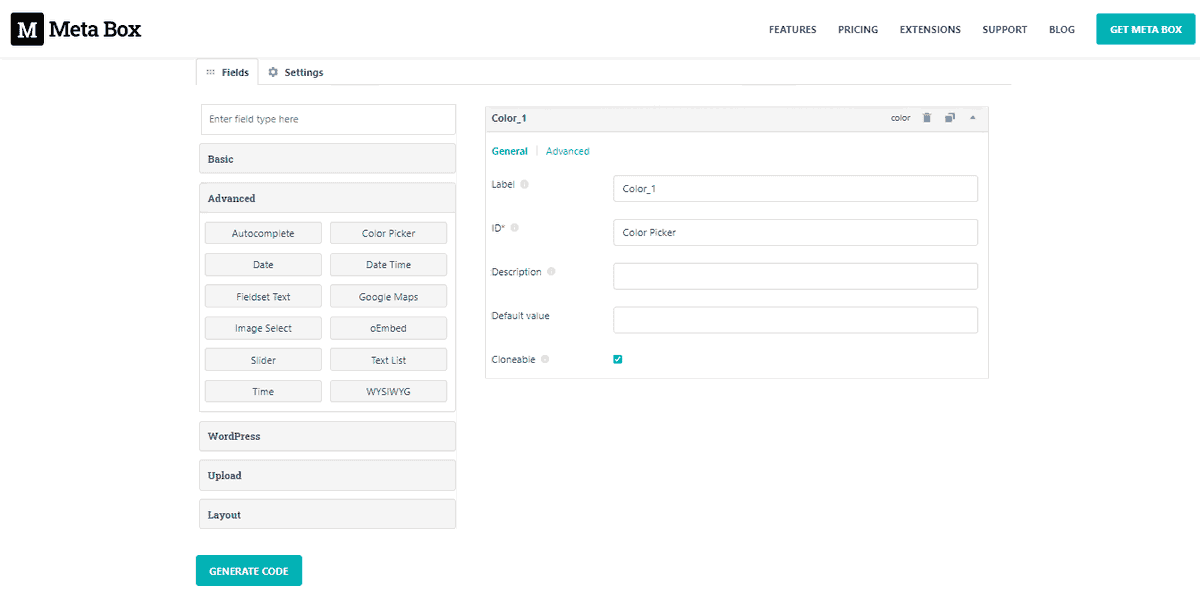Click help icon next to Description
The image size is (1200, 598).
pos(551,272)
